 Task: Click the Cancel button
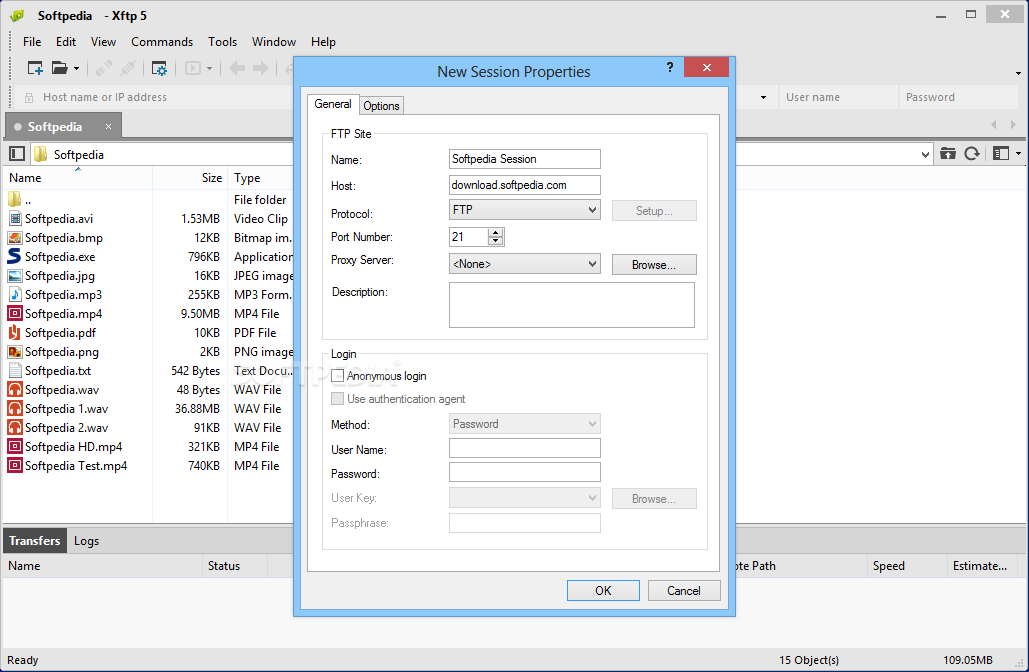684,591
